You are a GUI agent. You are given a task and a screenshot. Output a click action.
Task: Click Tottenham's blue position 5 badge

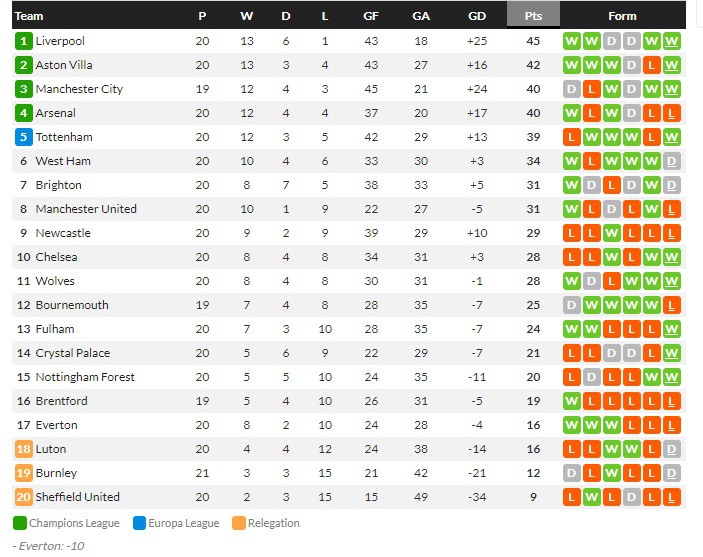[x=24, y=137]
